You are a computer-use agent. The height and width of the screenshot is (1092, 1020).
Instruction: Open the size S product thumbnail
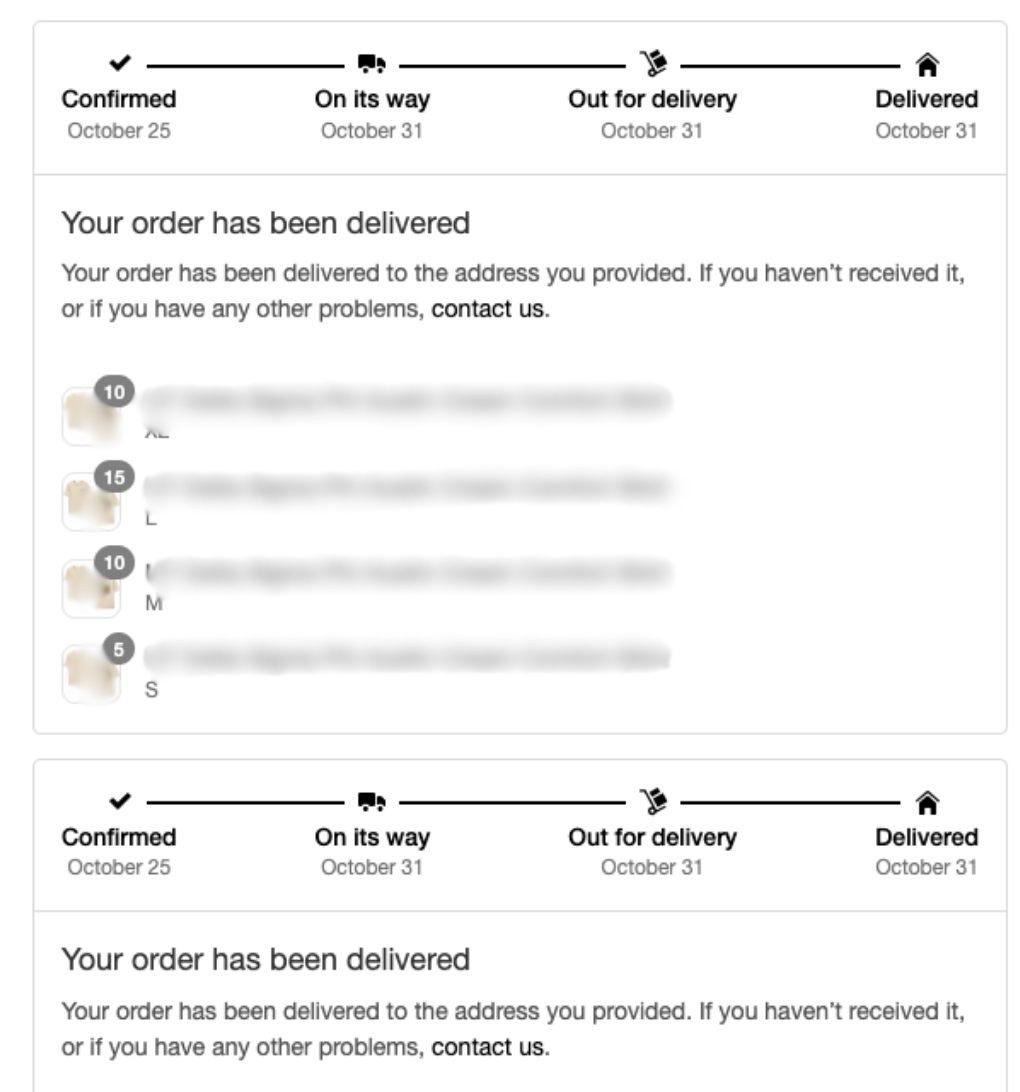click(91, 674)
